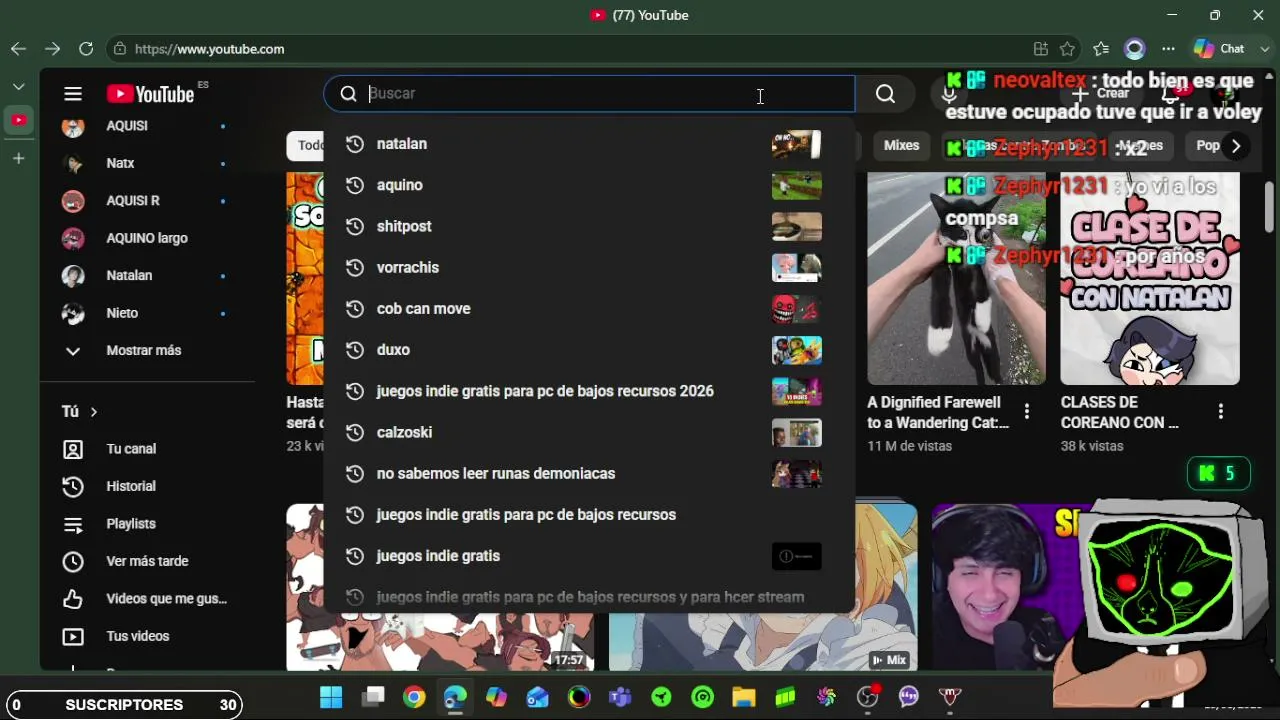This screenshot has height=720, width=1280.
Task: Open Google Chrome from the taskbar
Action: pyautogui.click(x=414, y=697)
